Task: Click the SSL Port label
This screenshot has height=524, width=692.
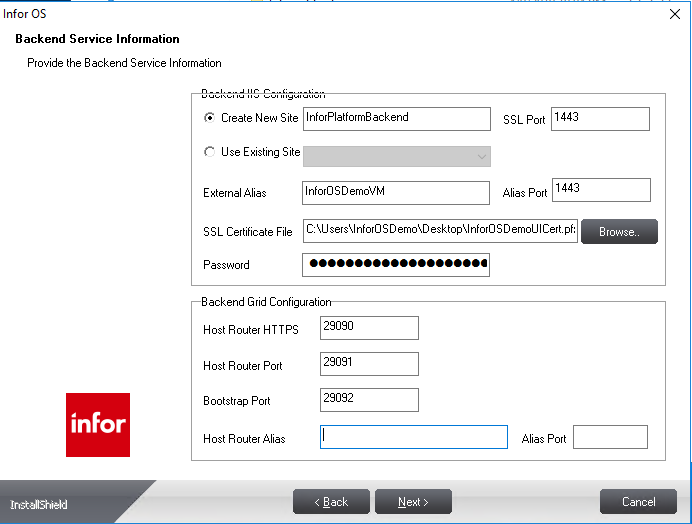Action: [524, 120]
